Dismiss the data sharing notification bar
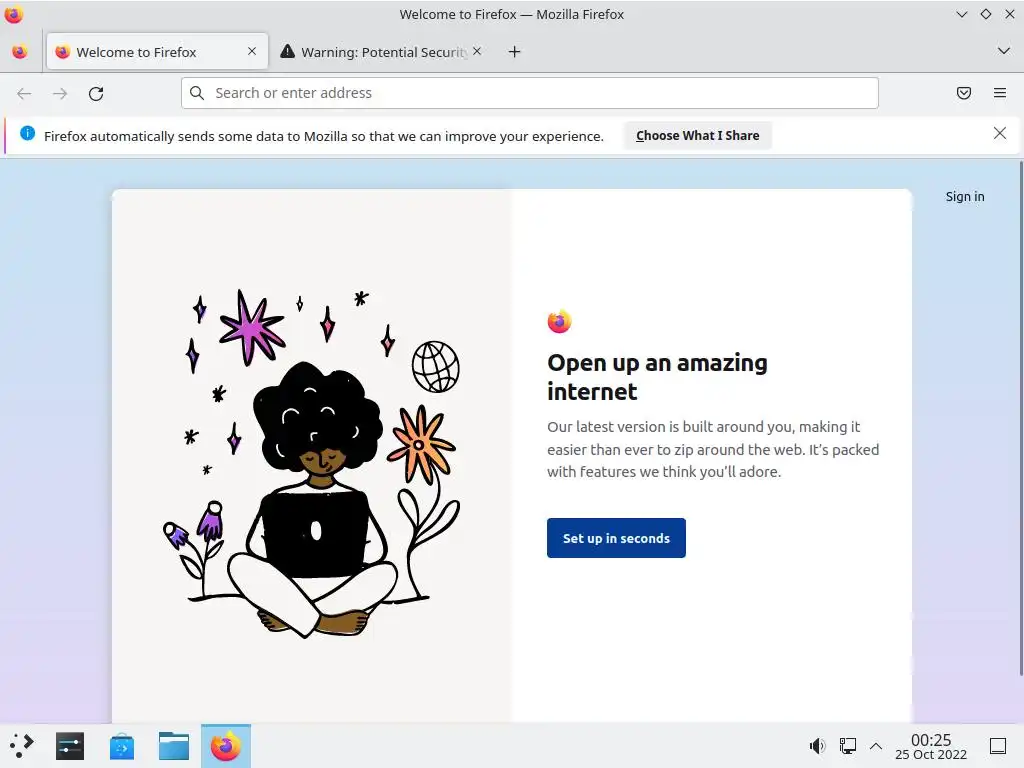1024x768 pixels. pyautogui.click(x=1000, y=133)
